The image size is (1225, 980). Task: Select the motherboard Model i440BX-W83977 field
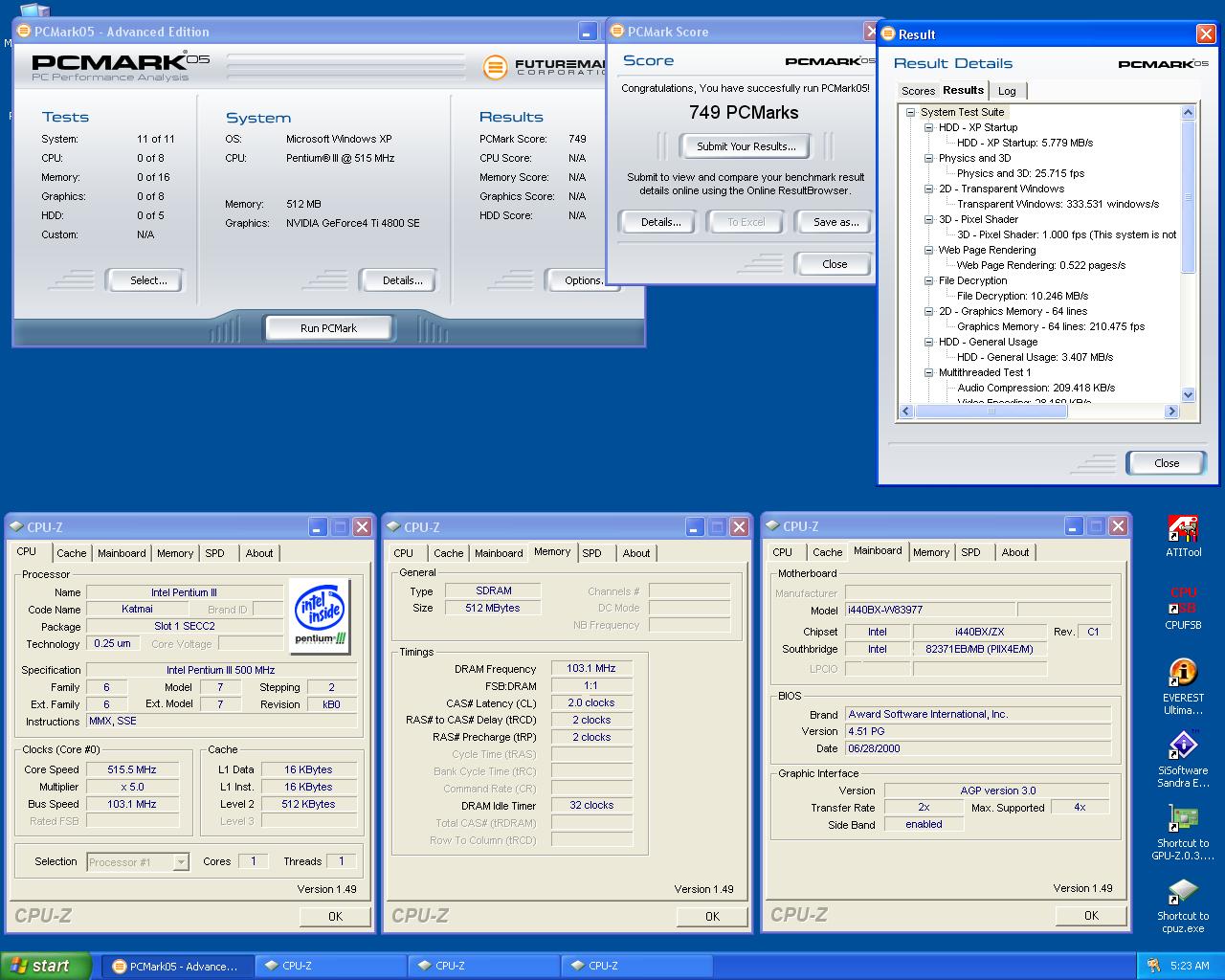coord(928,610)
